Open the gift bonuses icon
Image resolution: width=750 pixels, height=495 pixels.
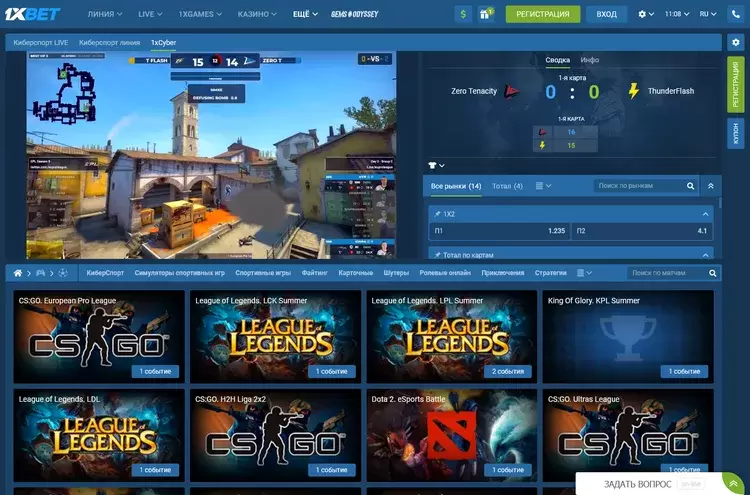486,14
